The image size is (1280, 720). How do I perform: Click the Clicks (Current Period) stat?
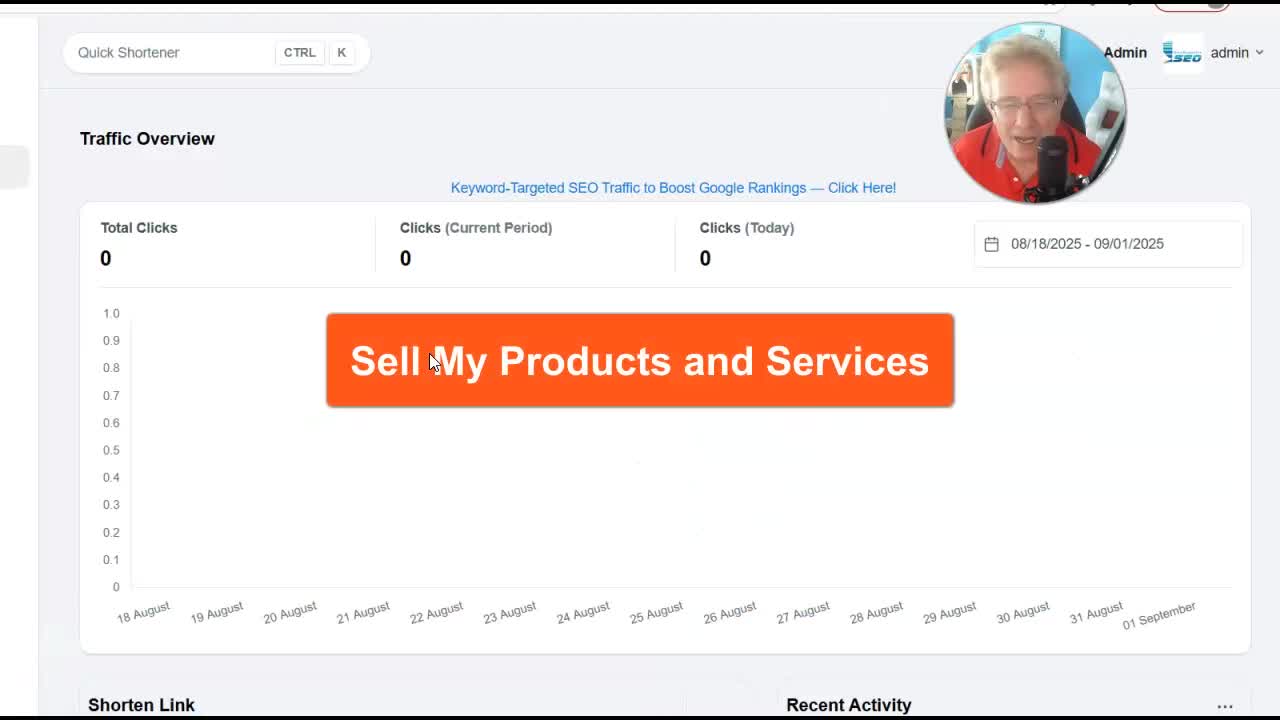(x=476, y=244)
